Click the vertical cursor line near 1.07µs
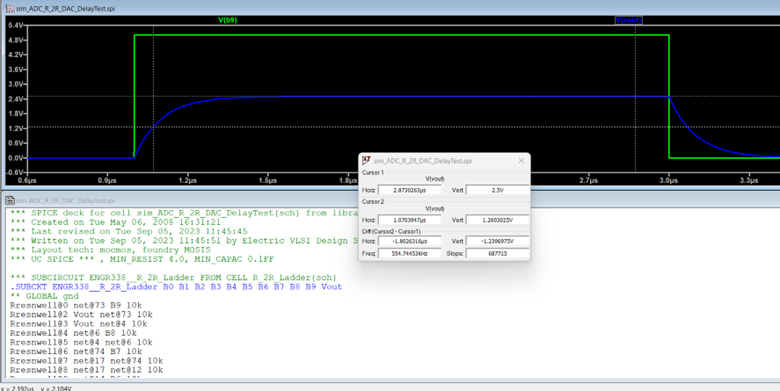 [153, 99]
